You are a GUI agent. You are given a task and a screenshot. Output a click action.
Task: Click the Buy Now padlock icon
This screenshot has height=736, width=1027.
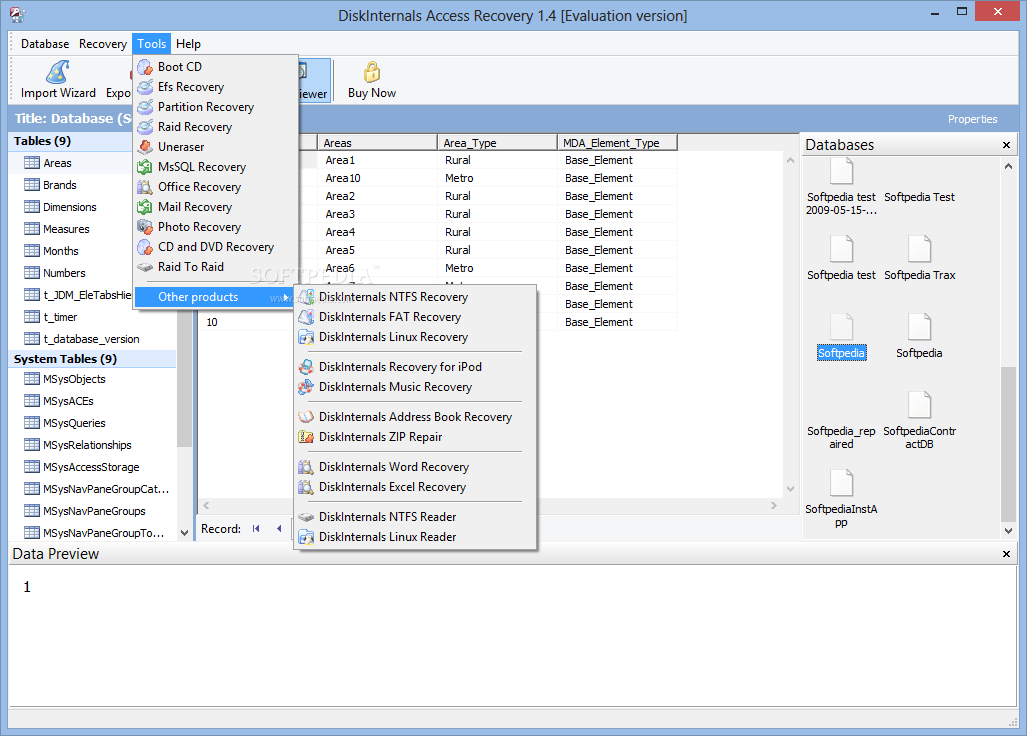[372, 72]
